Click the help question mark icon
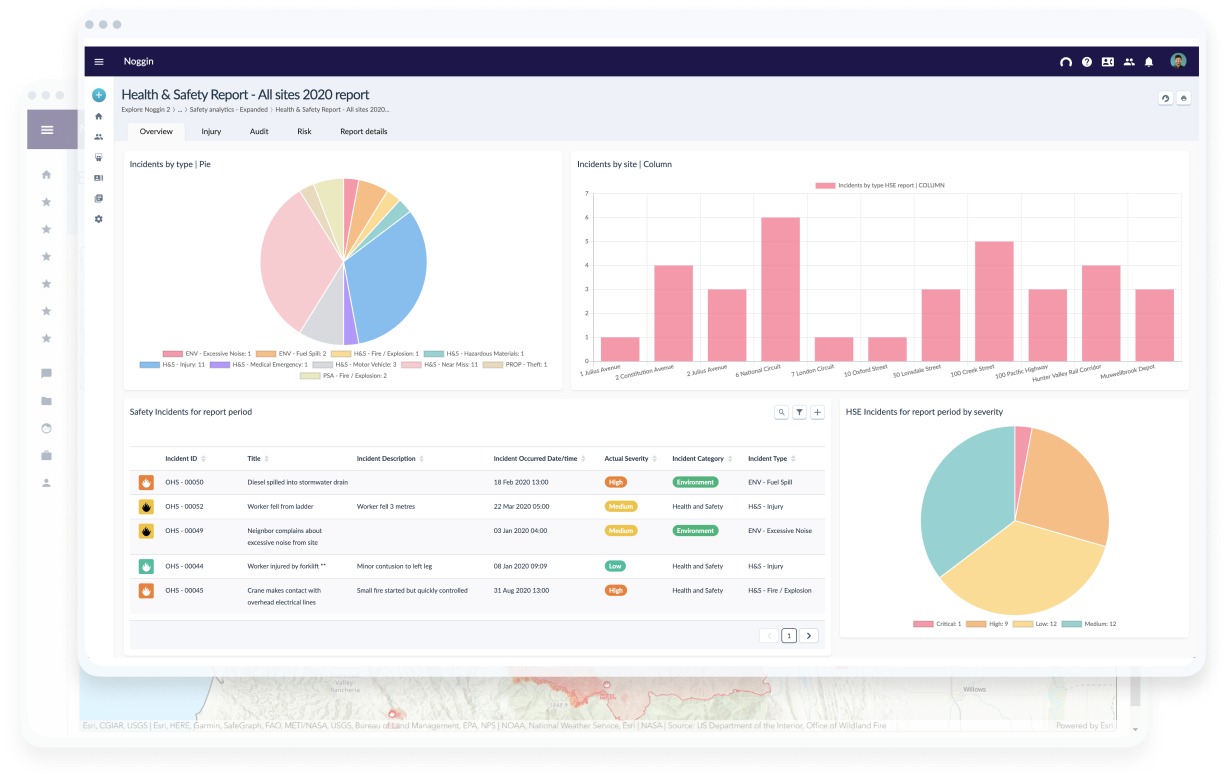This screenshot has height=780, width=1226. point(1087,62)
